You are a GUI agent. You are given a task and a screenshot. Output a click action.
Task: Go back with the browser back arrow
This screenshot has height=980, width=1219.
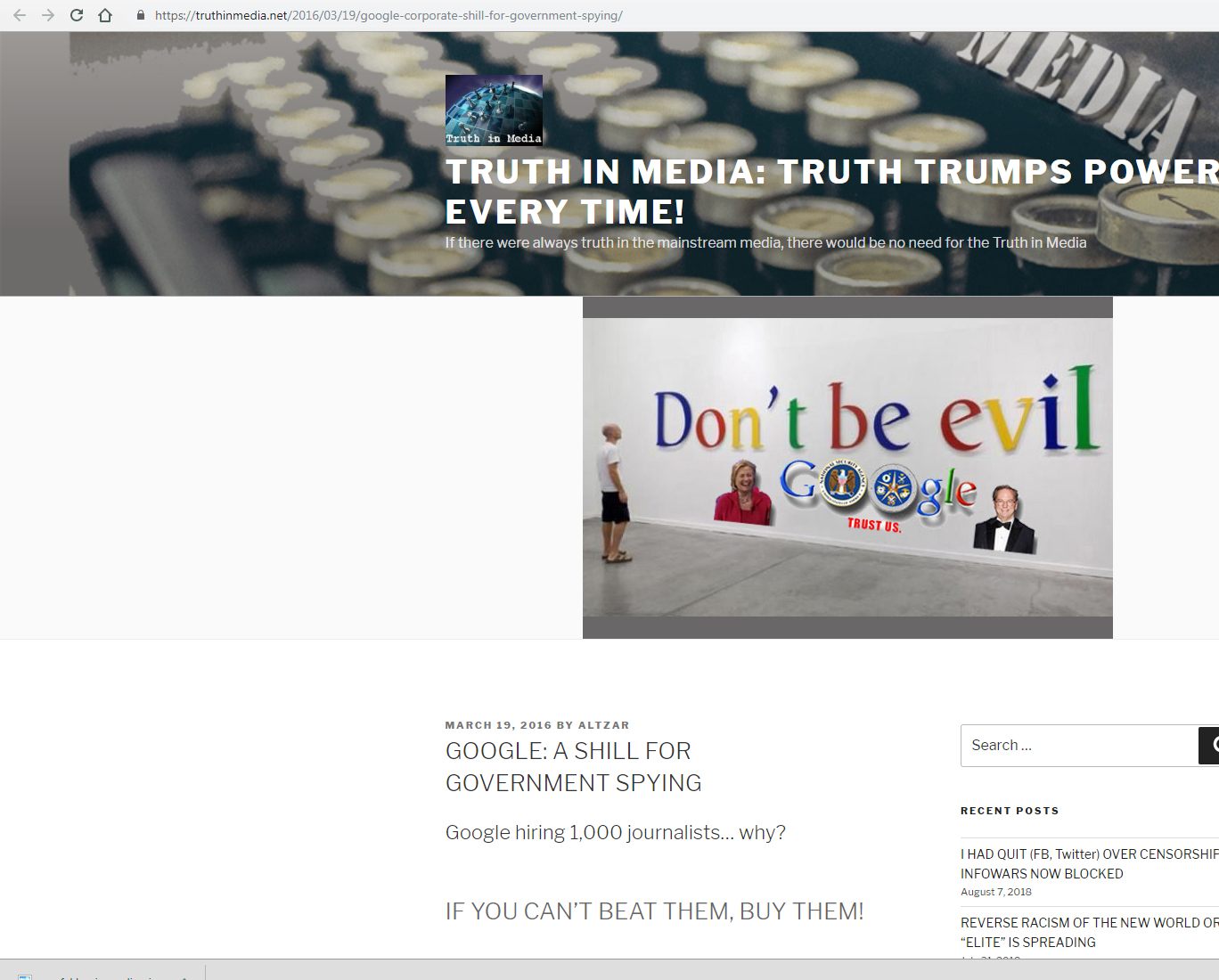coord(20,15)
